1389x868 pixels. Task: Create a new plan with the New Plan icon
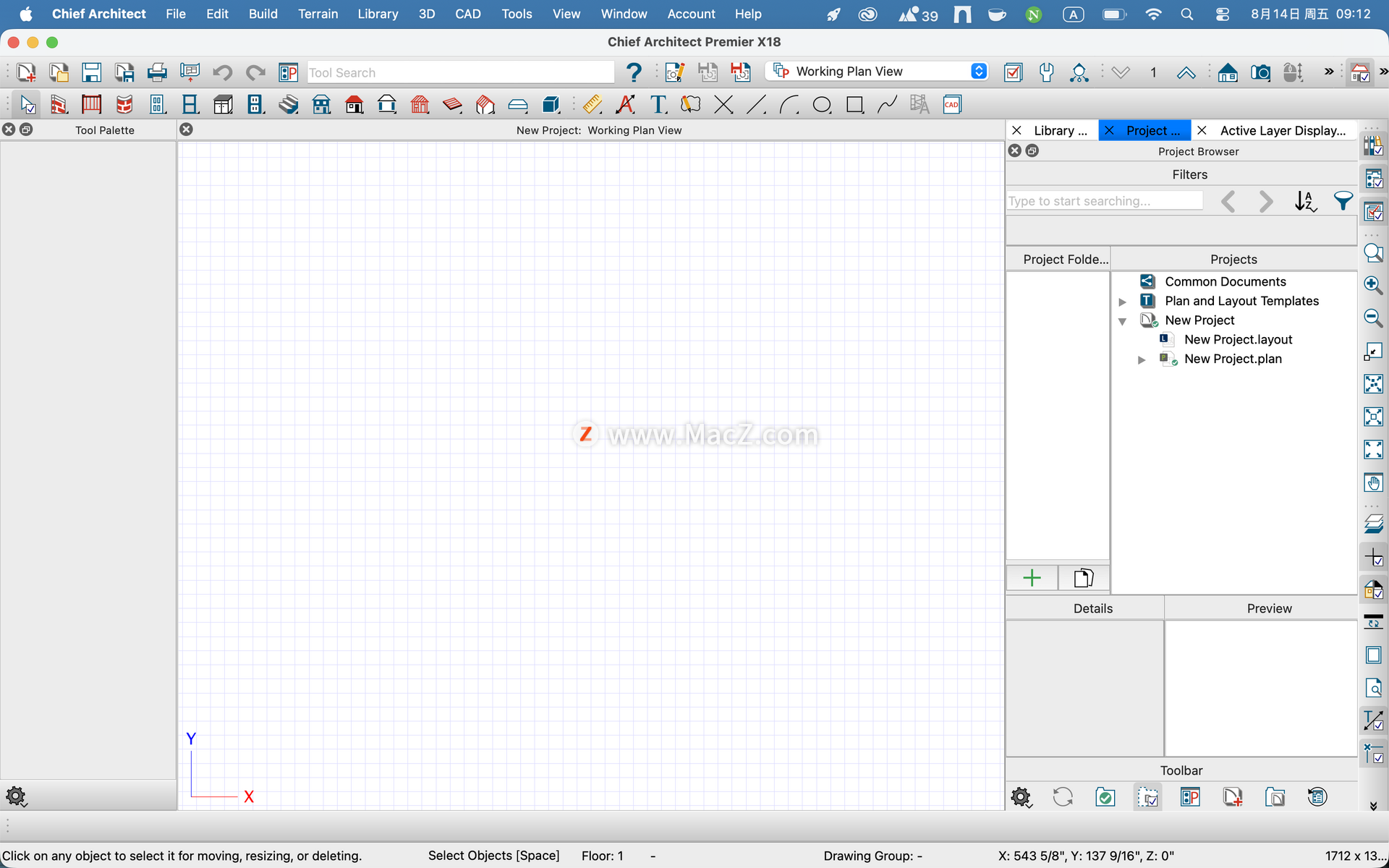pos(26,72)
